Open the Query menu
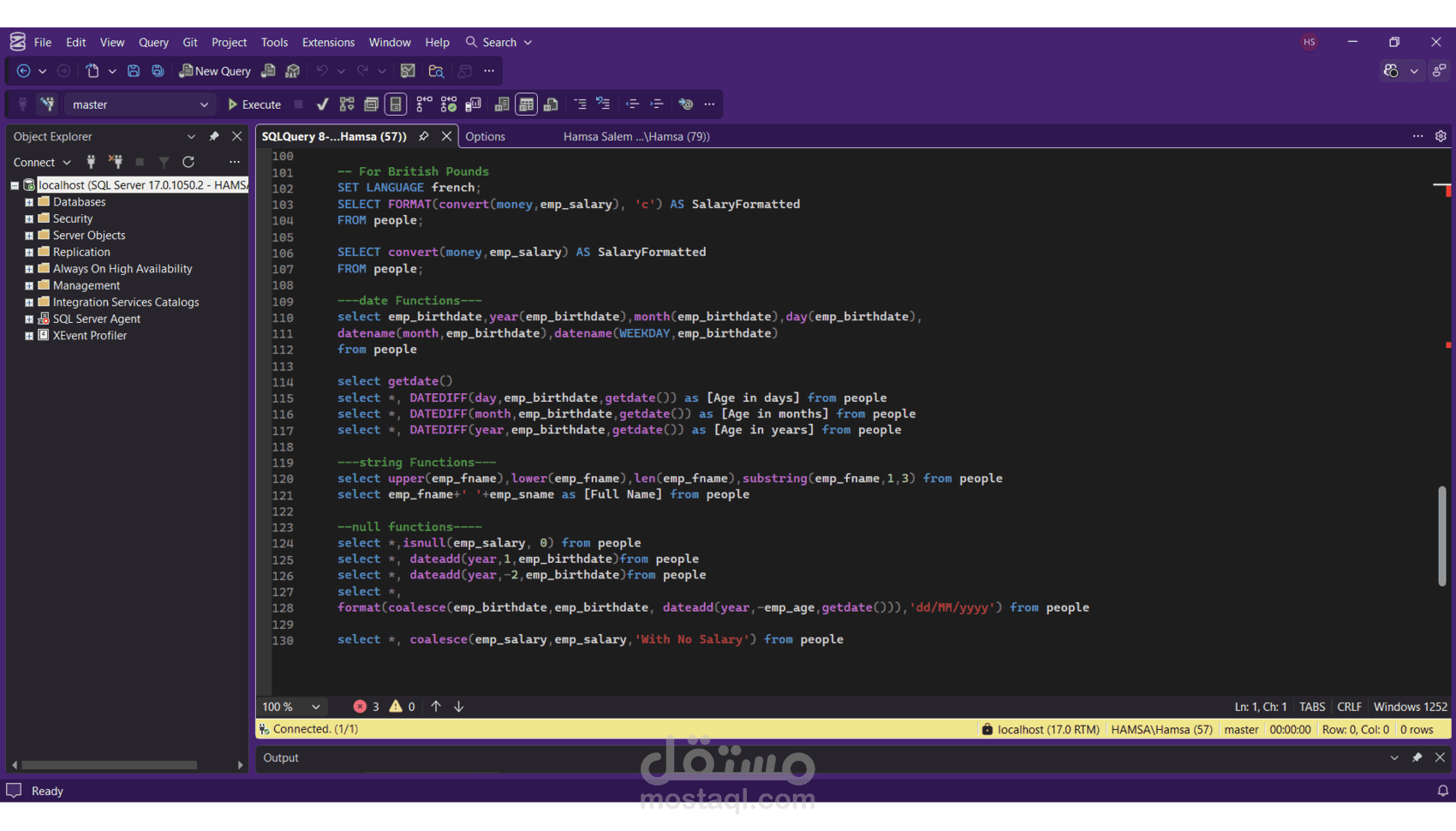The width and height of the screenshot is (1456, 831). tap(153, 42)
